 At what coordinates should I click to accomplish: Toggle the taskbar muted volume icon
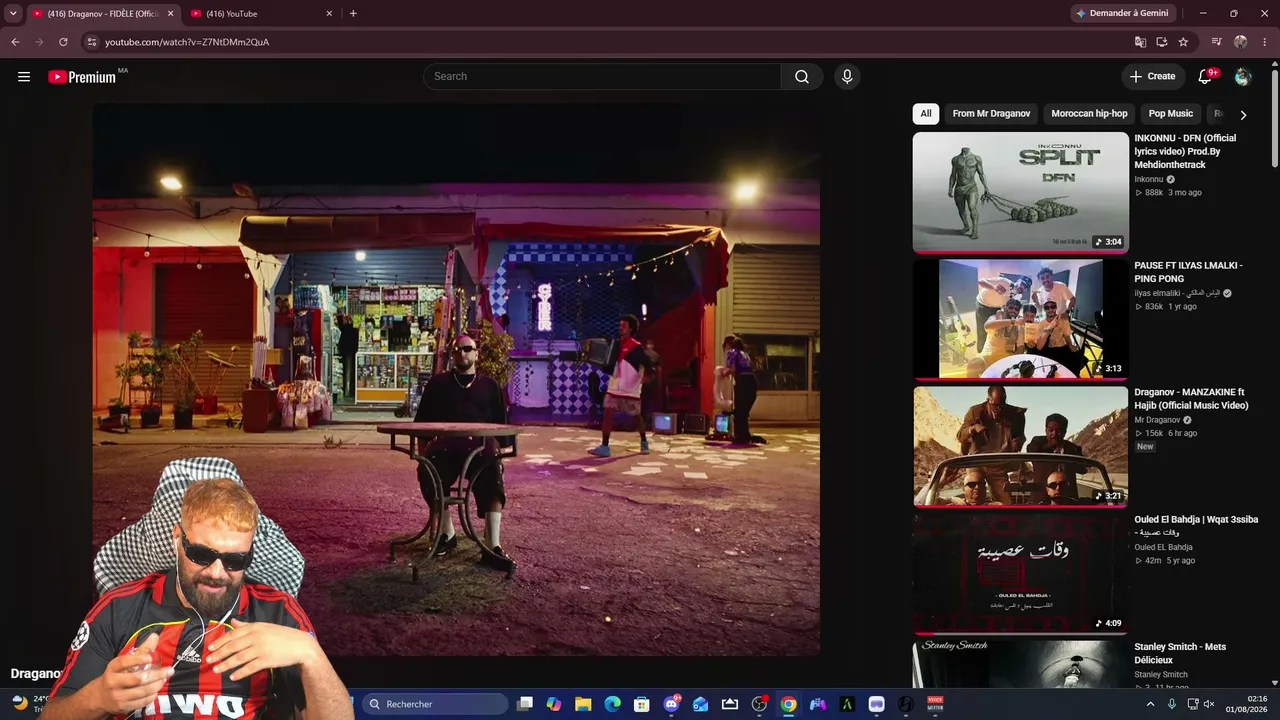[1209, 704]
